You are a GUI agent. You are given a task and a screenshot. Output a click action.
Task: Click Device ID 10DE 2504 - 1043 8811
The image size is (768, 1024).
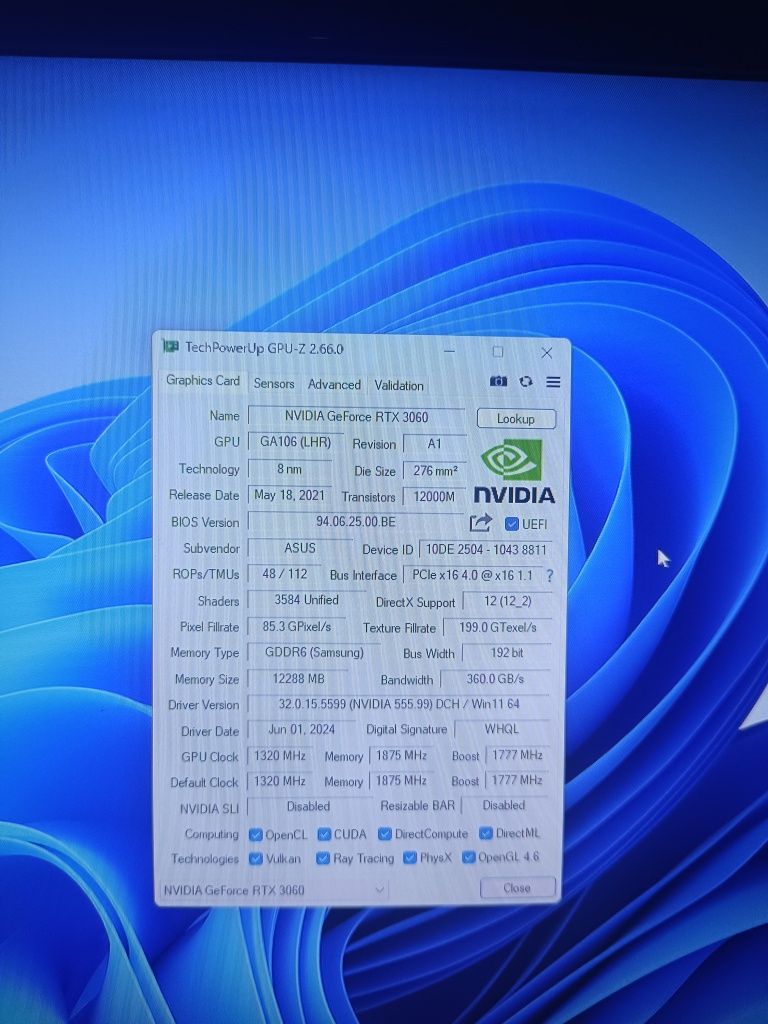[486, 550]
